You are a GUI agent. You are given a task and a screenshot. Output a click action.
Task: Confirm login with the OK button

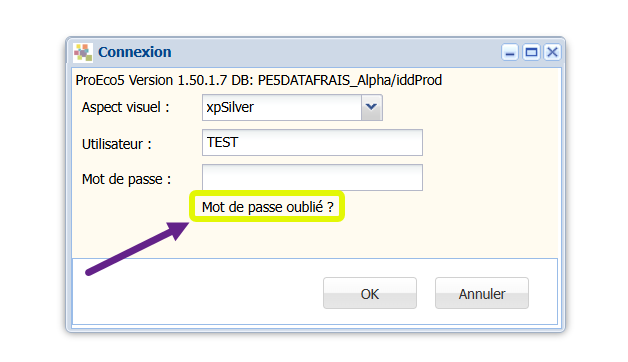(x=370, y=294)
